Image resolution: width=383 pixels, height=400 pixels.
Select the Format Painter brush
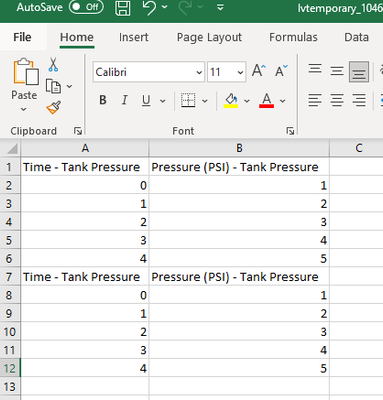[x=53, y=108]
